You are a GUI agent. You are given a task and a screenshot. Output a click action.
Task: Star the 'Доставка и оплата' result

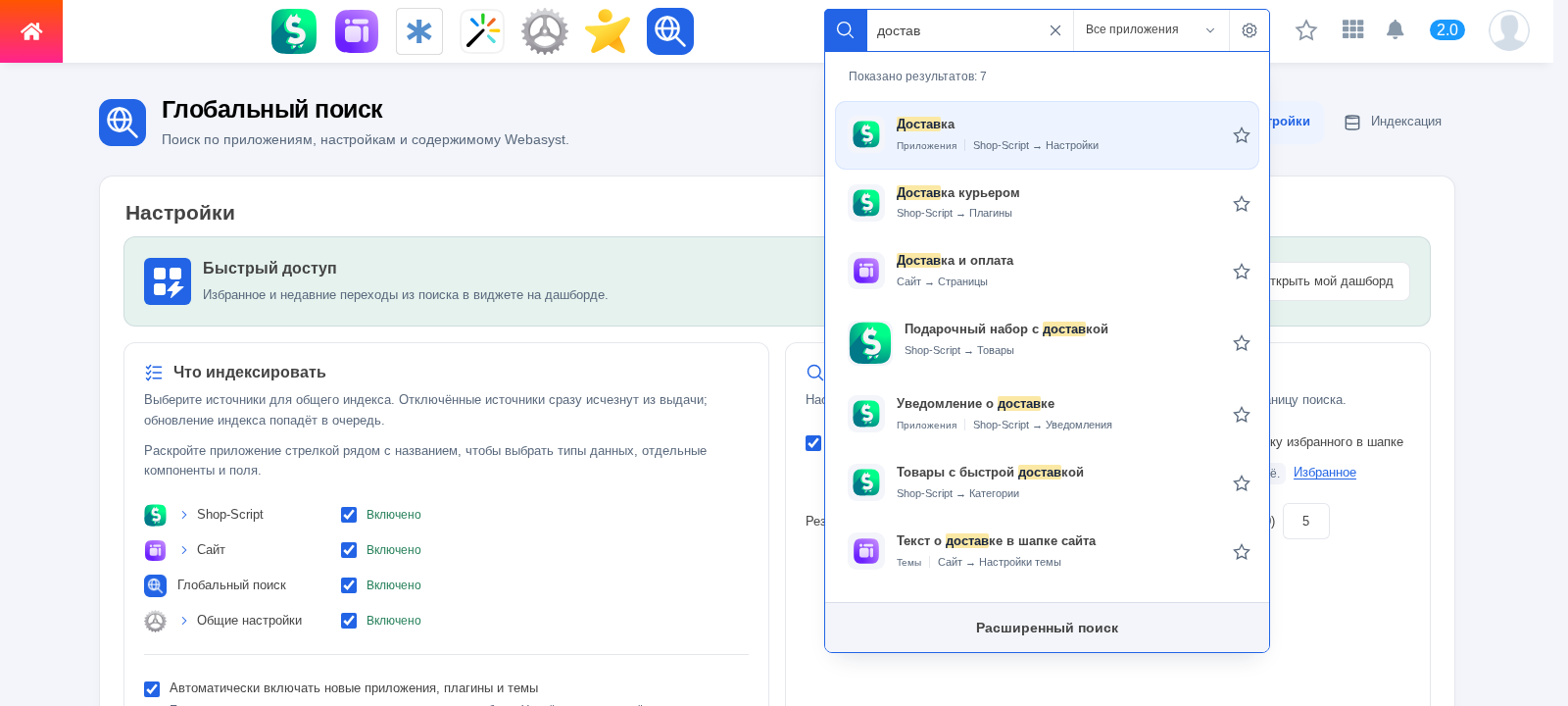[1242, 272]
